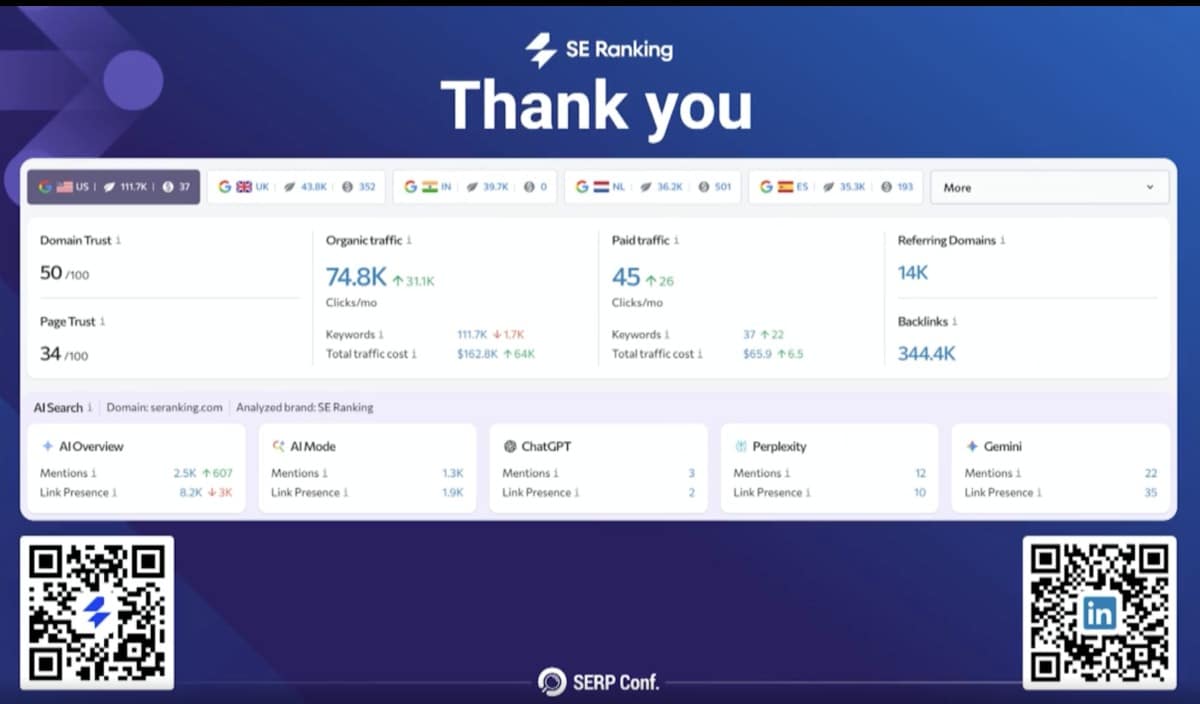Viewport: 1200px width, 704px height.
Task: Expand the More regions dropdown
Action: coord(1047,187)
